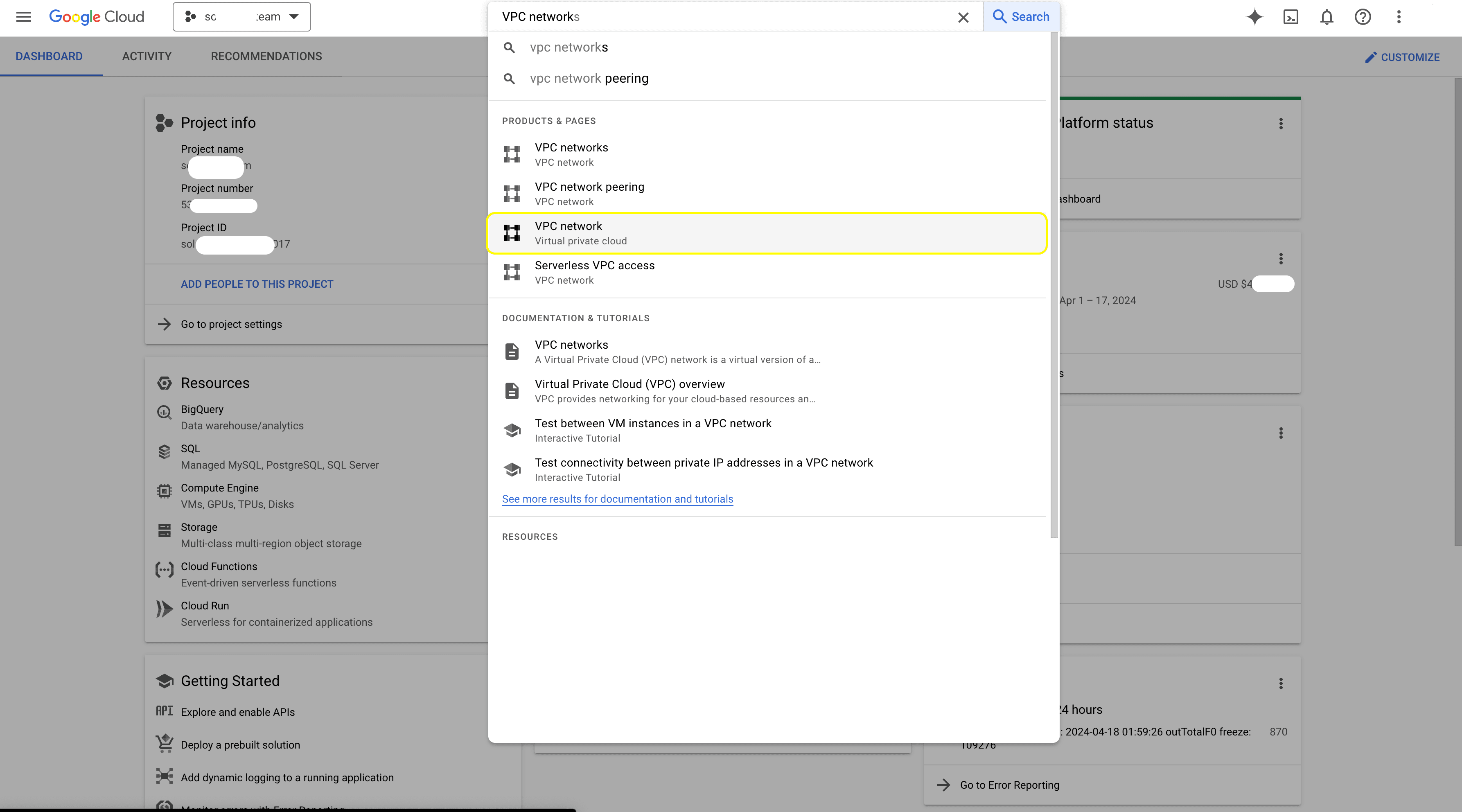Image resolution: width=1462 pixels, height=812 pixels.
Task: Open the help question mark menu
Action: 1363,16
